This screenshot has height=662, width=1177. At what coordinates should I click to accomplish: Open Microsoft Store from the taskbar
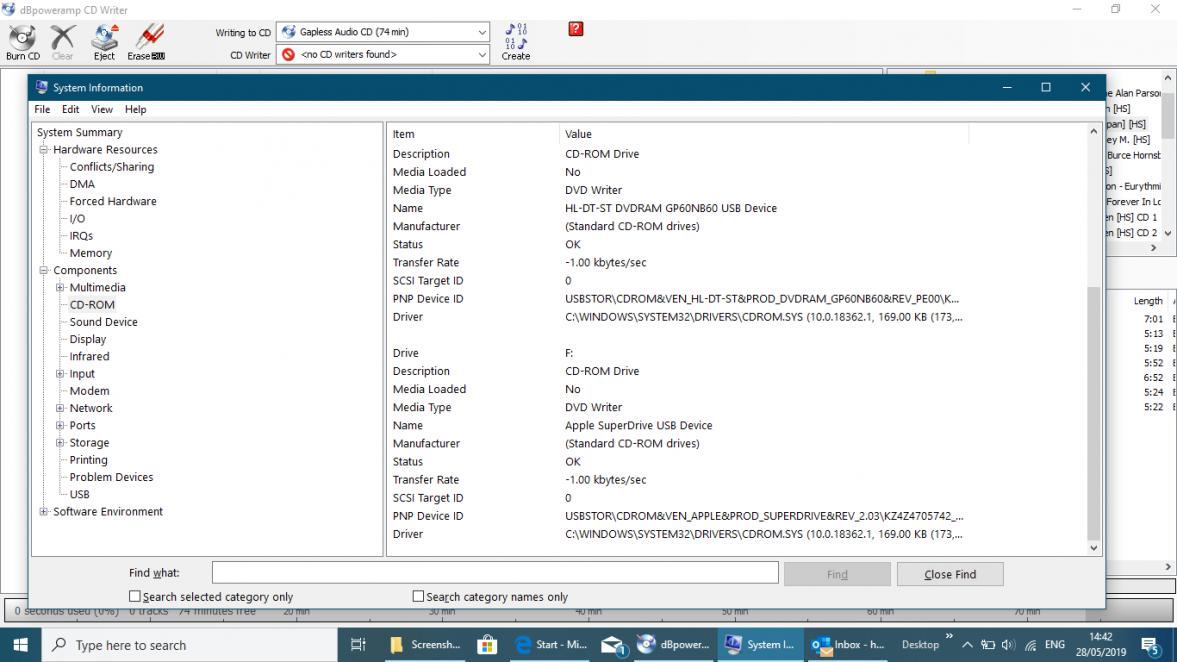pyautogui.click(x=487, y=645)
